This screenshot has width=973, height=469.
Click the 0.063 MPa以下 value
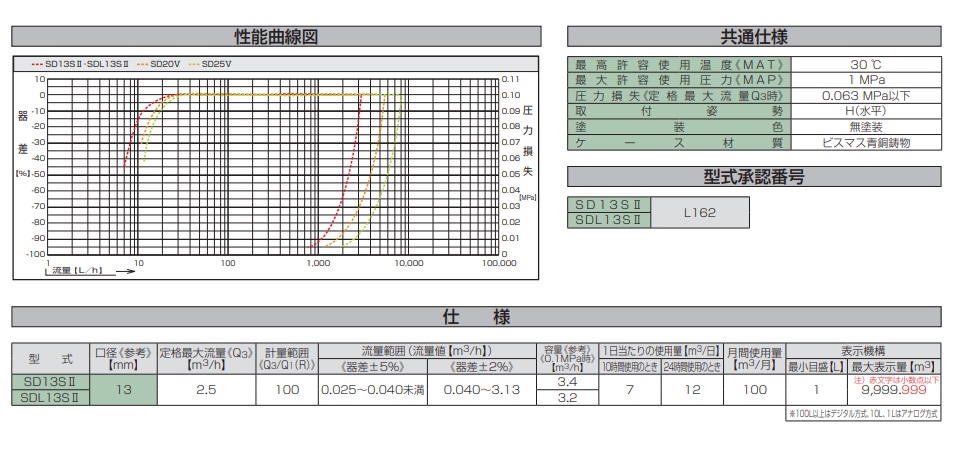click(866, 96)
